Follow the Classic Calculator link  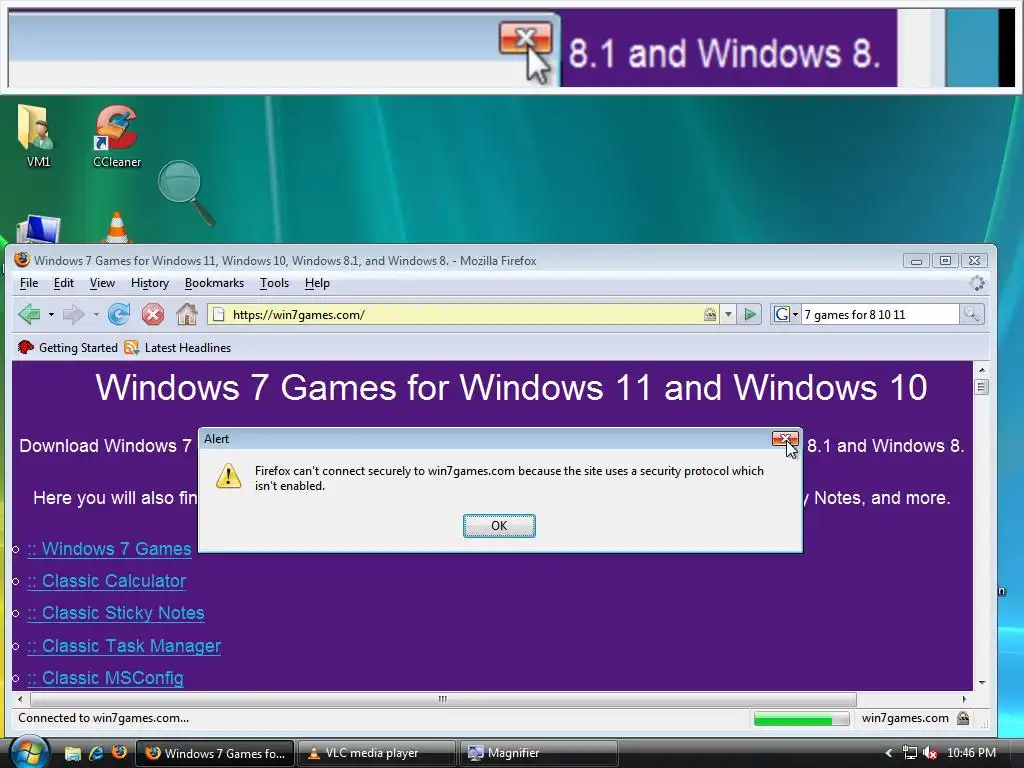tap(107, 581)
